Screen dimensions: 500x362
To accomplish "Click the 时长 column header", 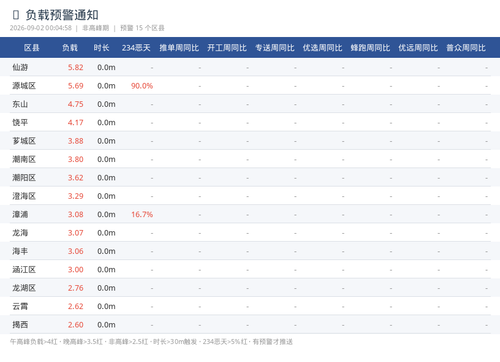I will click(101, 48).
